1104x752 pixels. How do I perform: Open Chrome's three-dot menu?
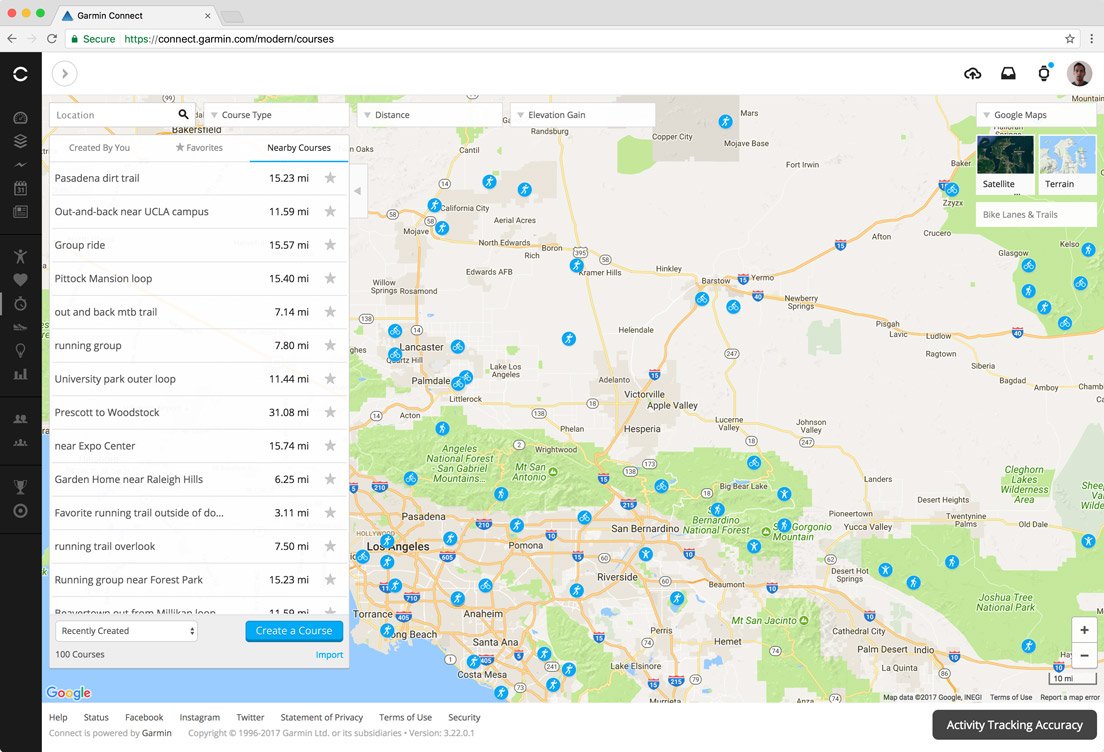coord(1092,39)
